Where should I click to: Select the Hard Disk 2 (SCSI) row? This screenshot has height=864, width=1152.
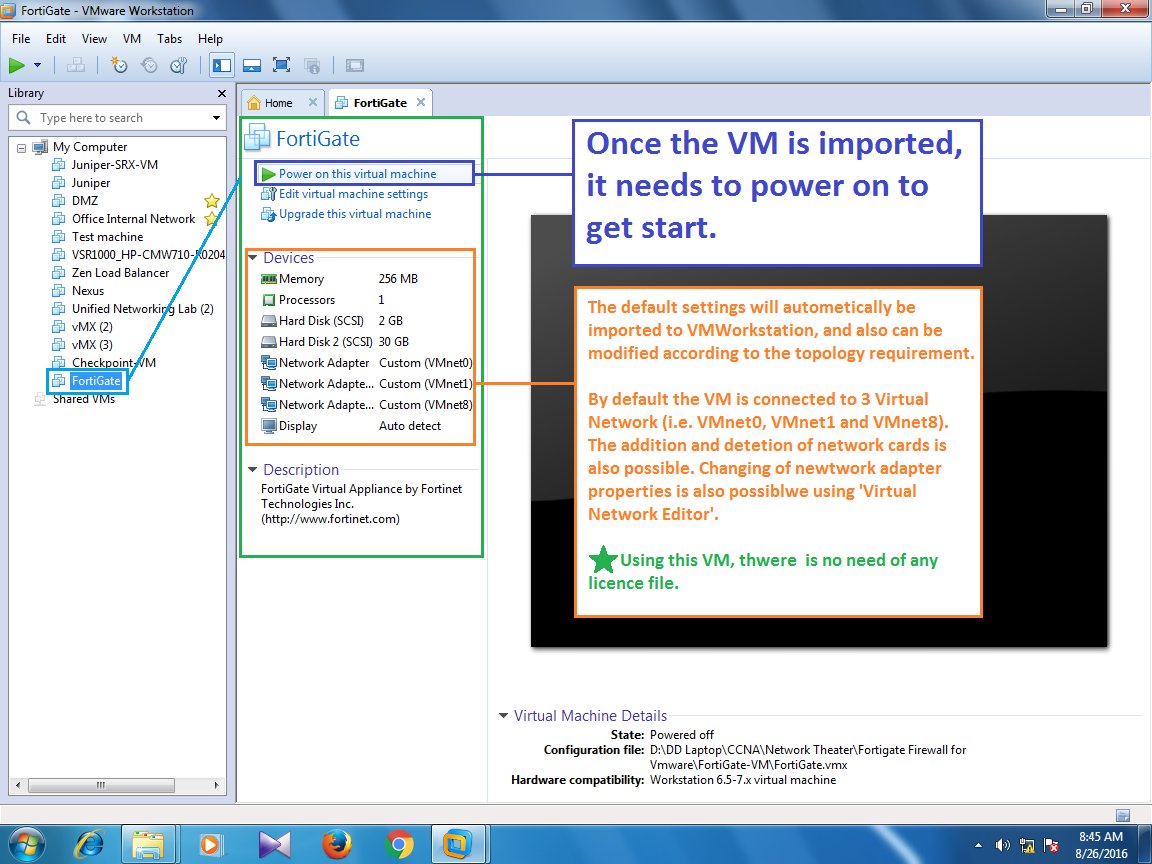(367, 342)
